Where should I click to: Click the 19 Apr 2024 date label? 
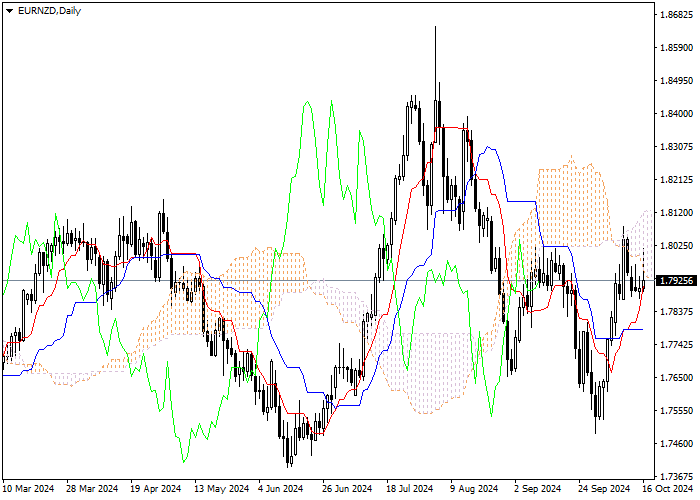(156, 489)
